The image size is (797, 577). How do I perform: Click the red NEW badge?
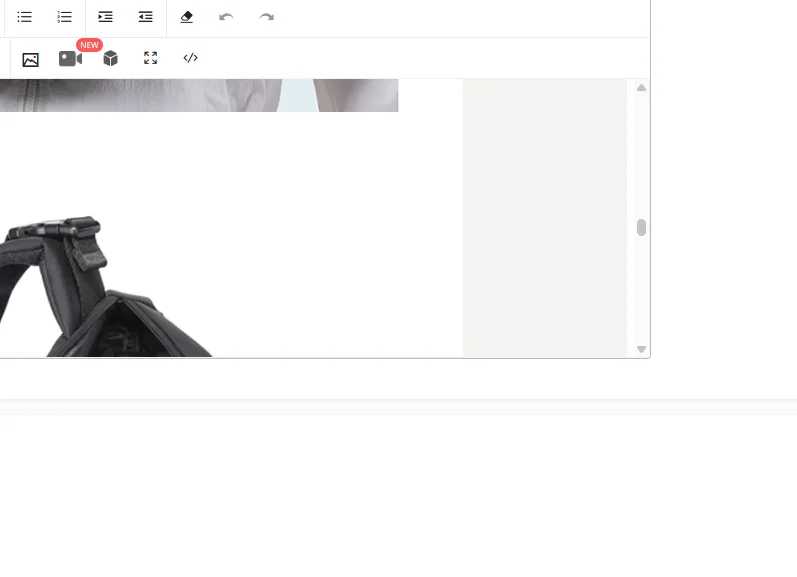[x=89, y=45]
